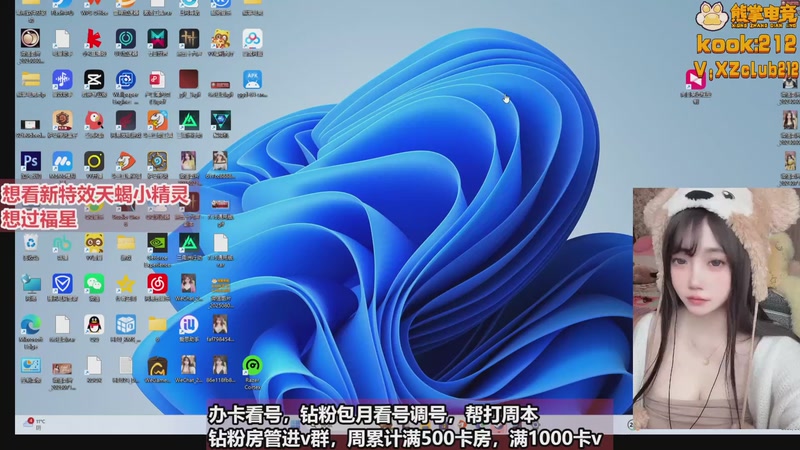This screenshot has height=450, width=800.
Task: Open the folder beside the YY raccoon icon
Action: (126, 243)
